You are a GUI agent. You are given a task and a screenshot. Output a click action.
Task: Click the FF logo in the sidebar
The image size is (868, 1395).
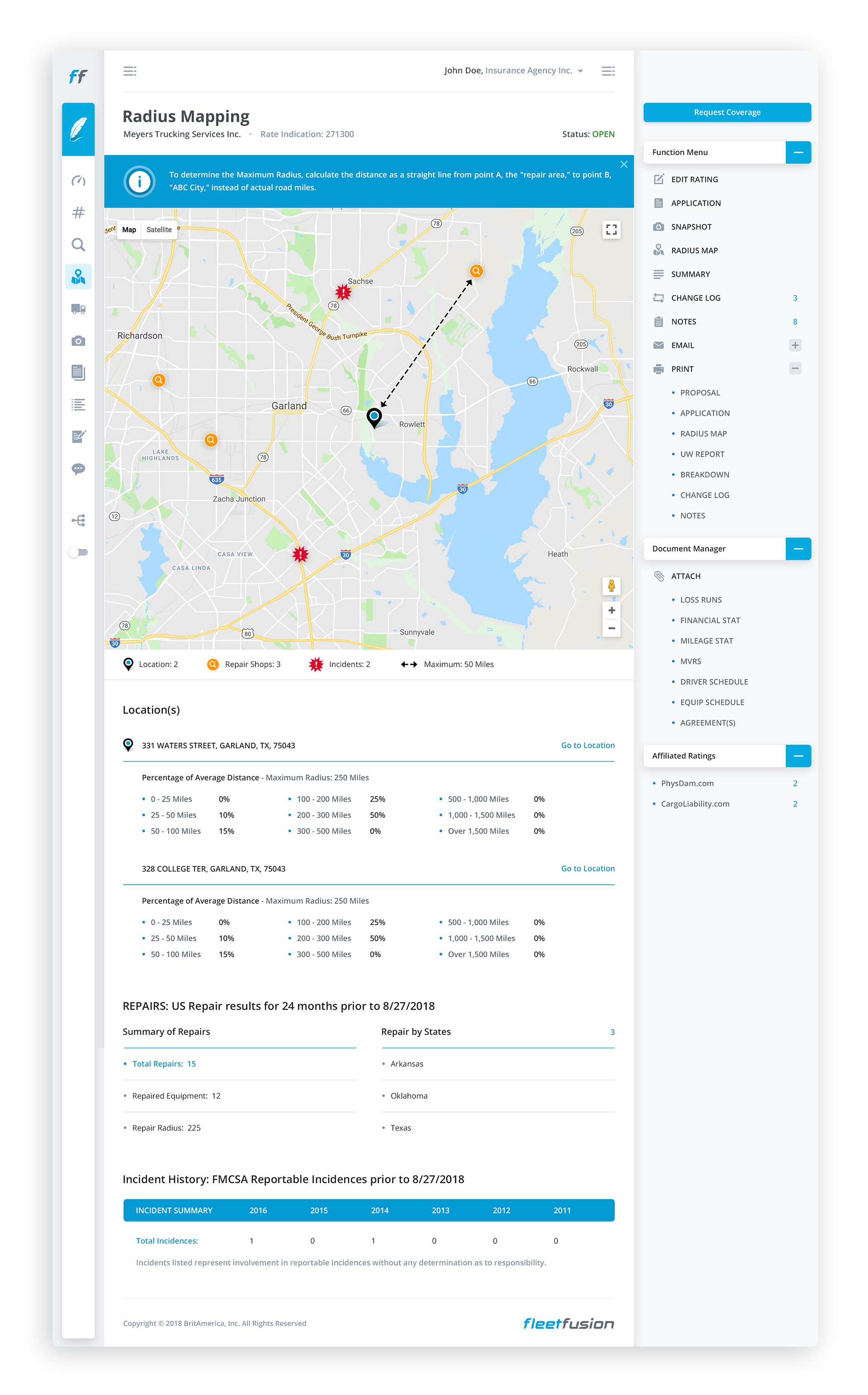pyautogui.click(x=78, y=76)
